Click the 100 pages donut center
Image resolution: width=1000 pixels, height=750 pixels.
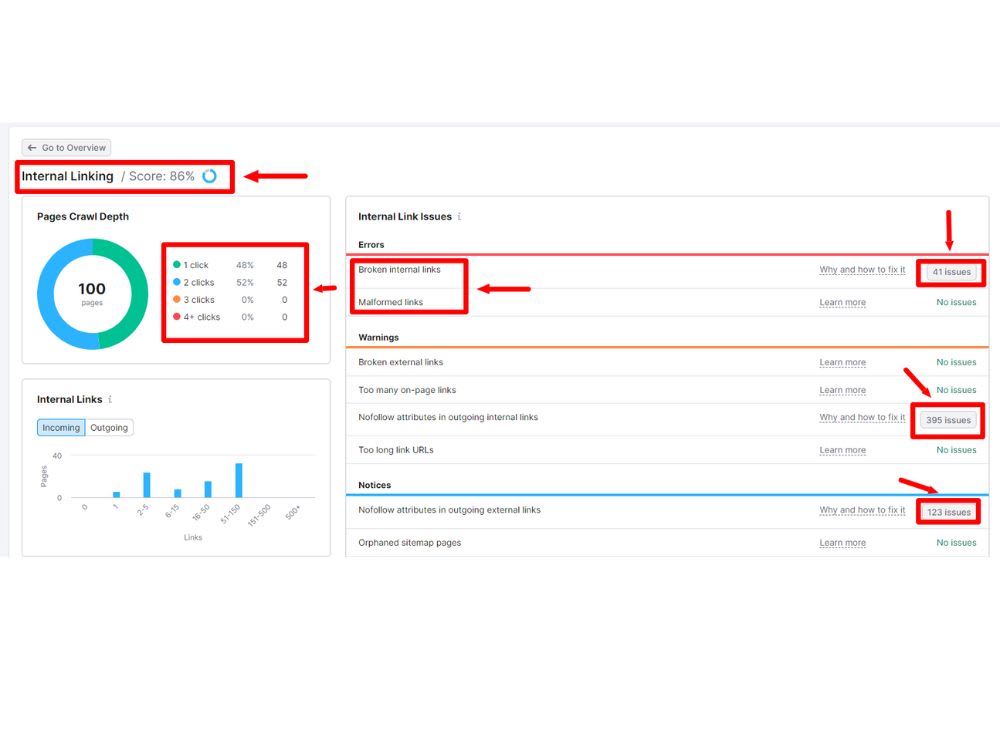coord(92,294)
